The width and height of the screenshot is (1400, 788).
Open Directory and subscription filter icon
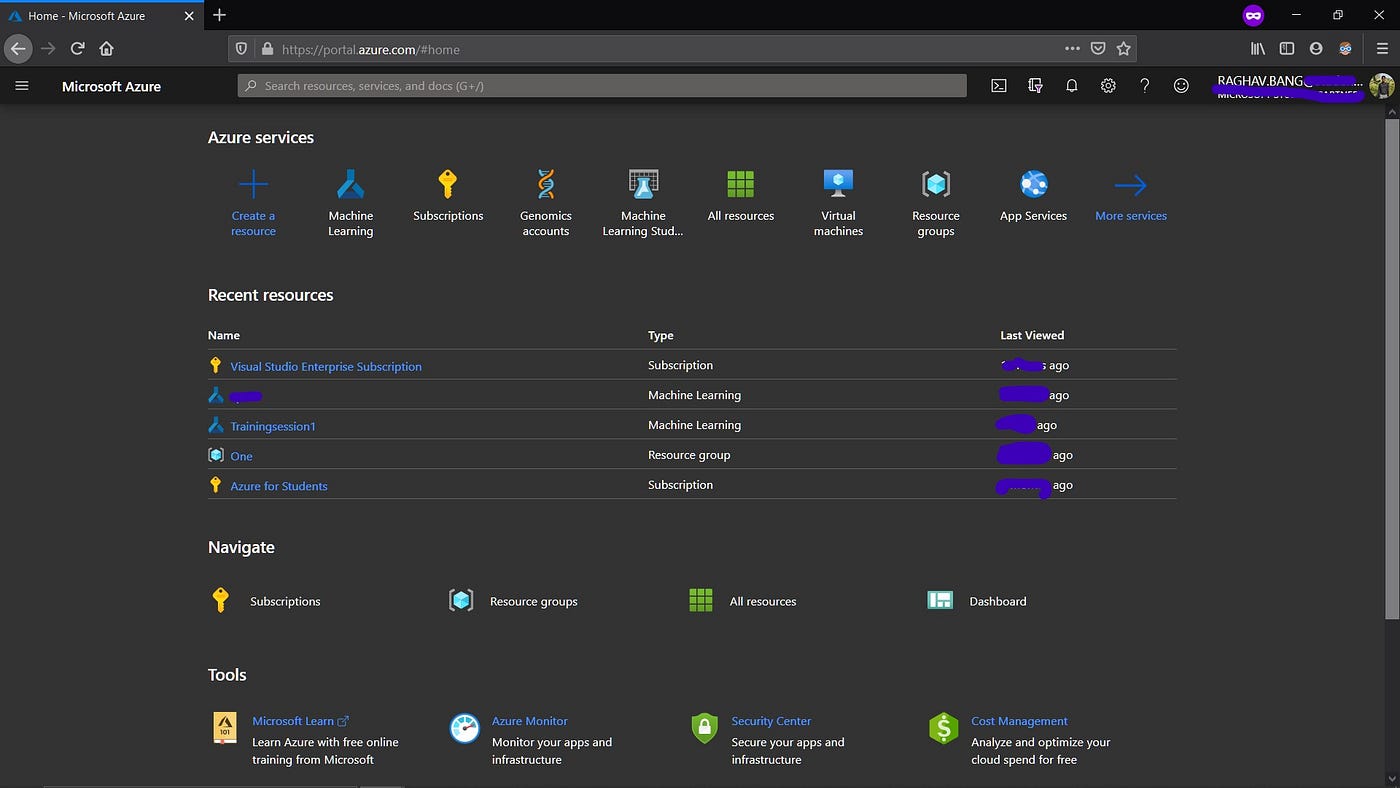click(1035, 86)
